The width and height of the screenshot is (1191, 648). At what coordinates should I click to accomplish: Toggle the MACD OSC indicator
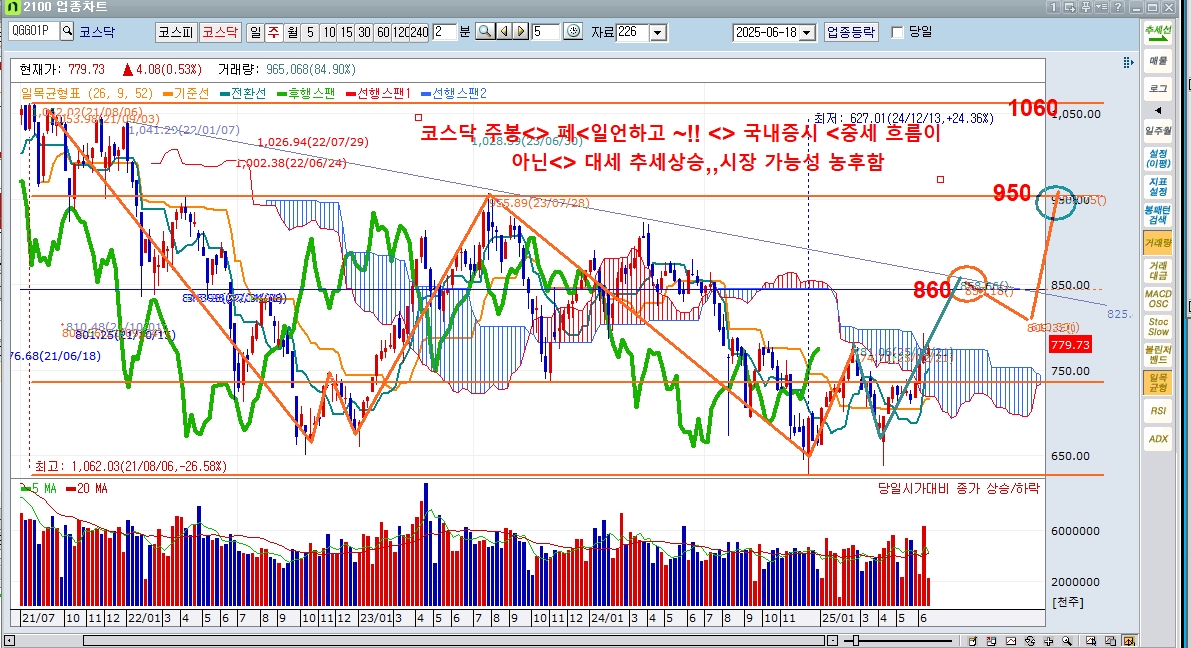pyautogui.click(x=1158, y=299)
